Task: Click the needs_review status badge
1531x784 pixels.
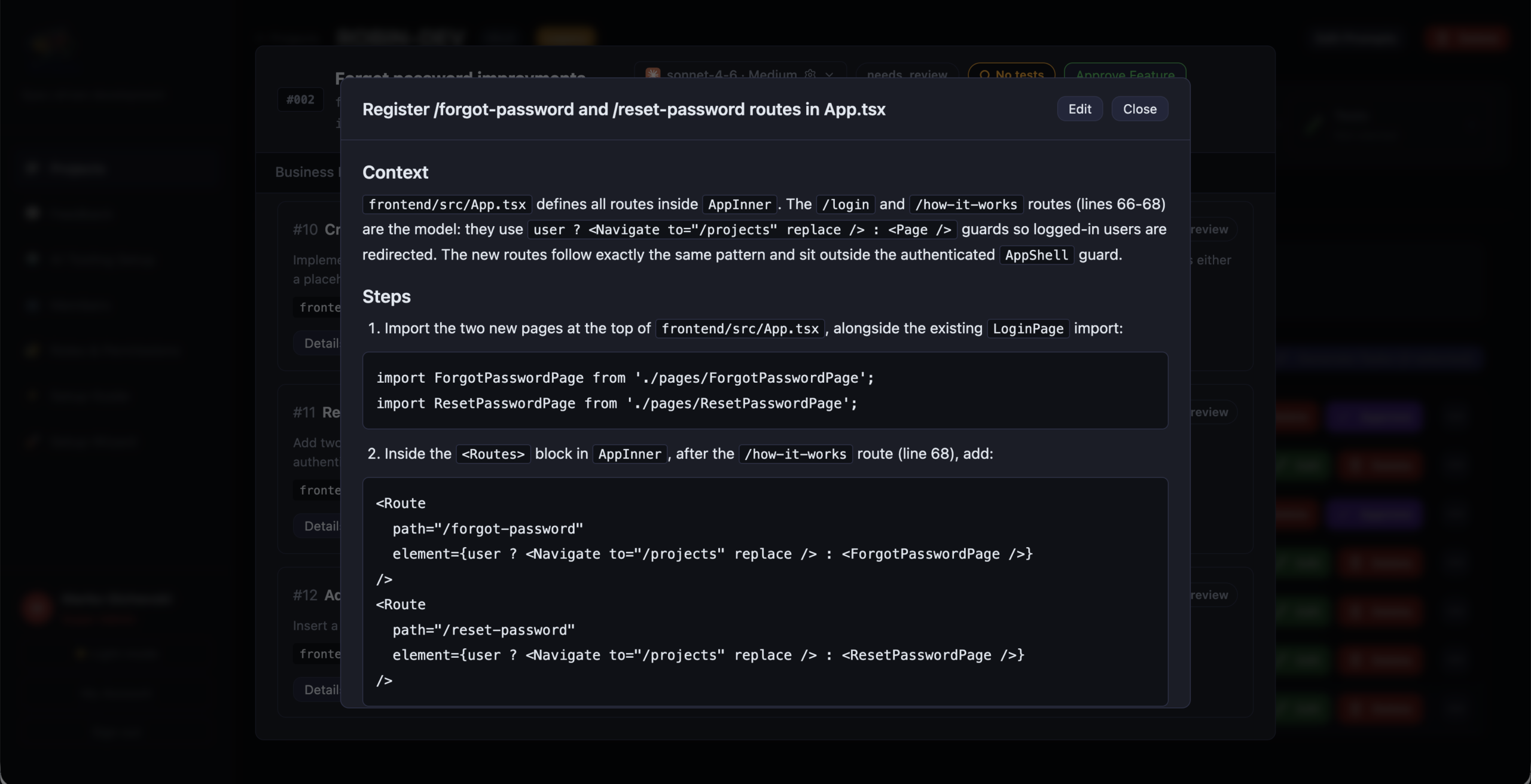Action: 907,74
